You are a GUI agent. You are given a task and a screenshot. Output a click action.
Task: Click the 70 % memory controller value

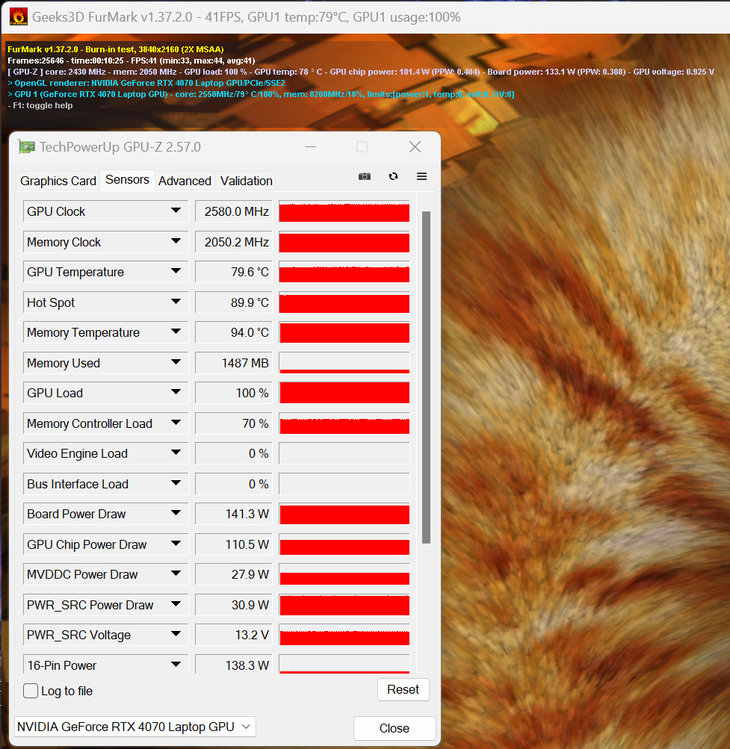pyautogui.click(x=234, y=424)
